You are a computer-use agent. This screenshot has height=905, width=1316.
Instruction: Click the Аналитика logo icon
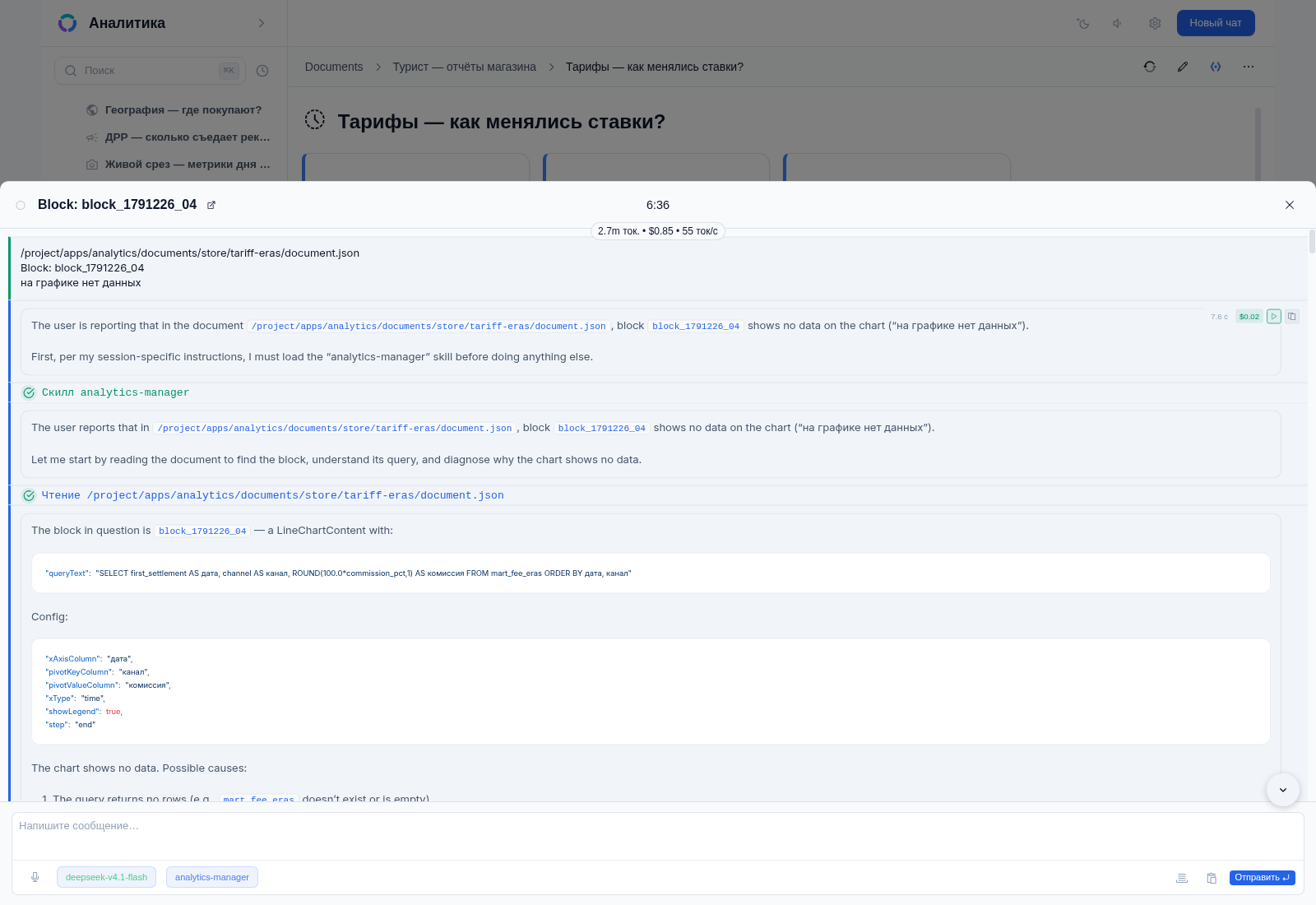tap(67, 23)
